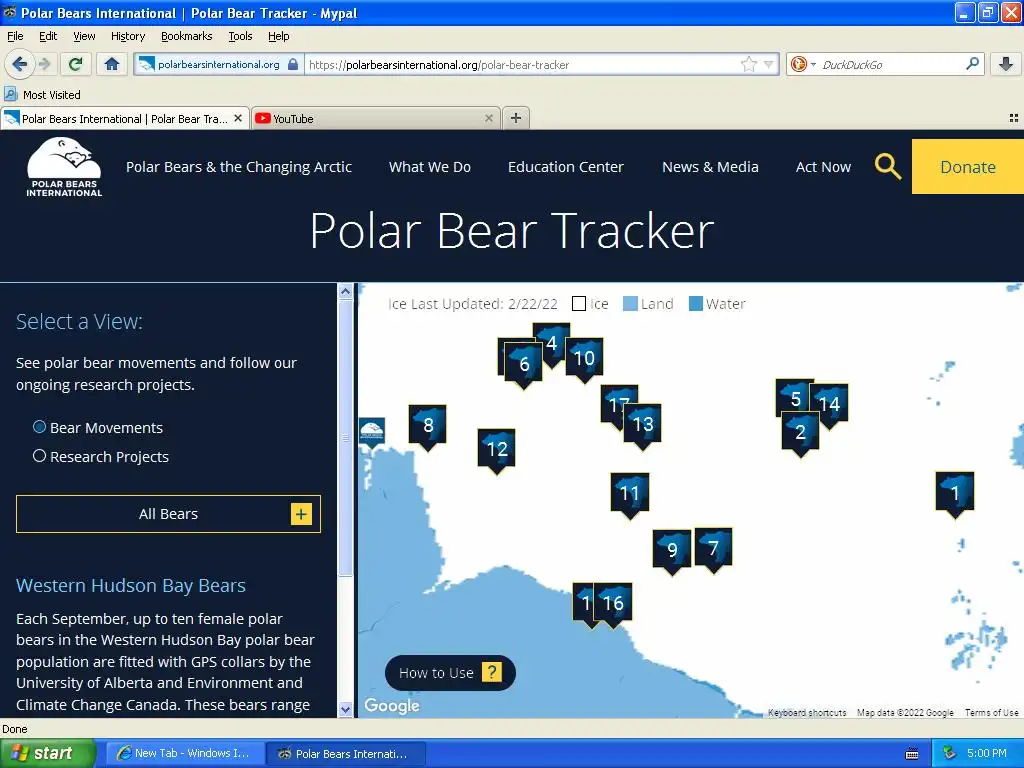Open the Downloads arrow icon in toolbar

1006,64
